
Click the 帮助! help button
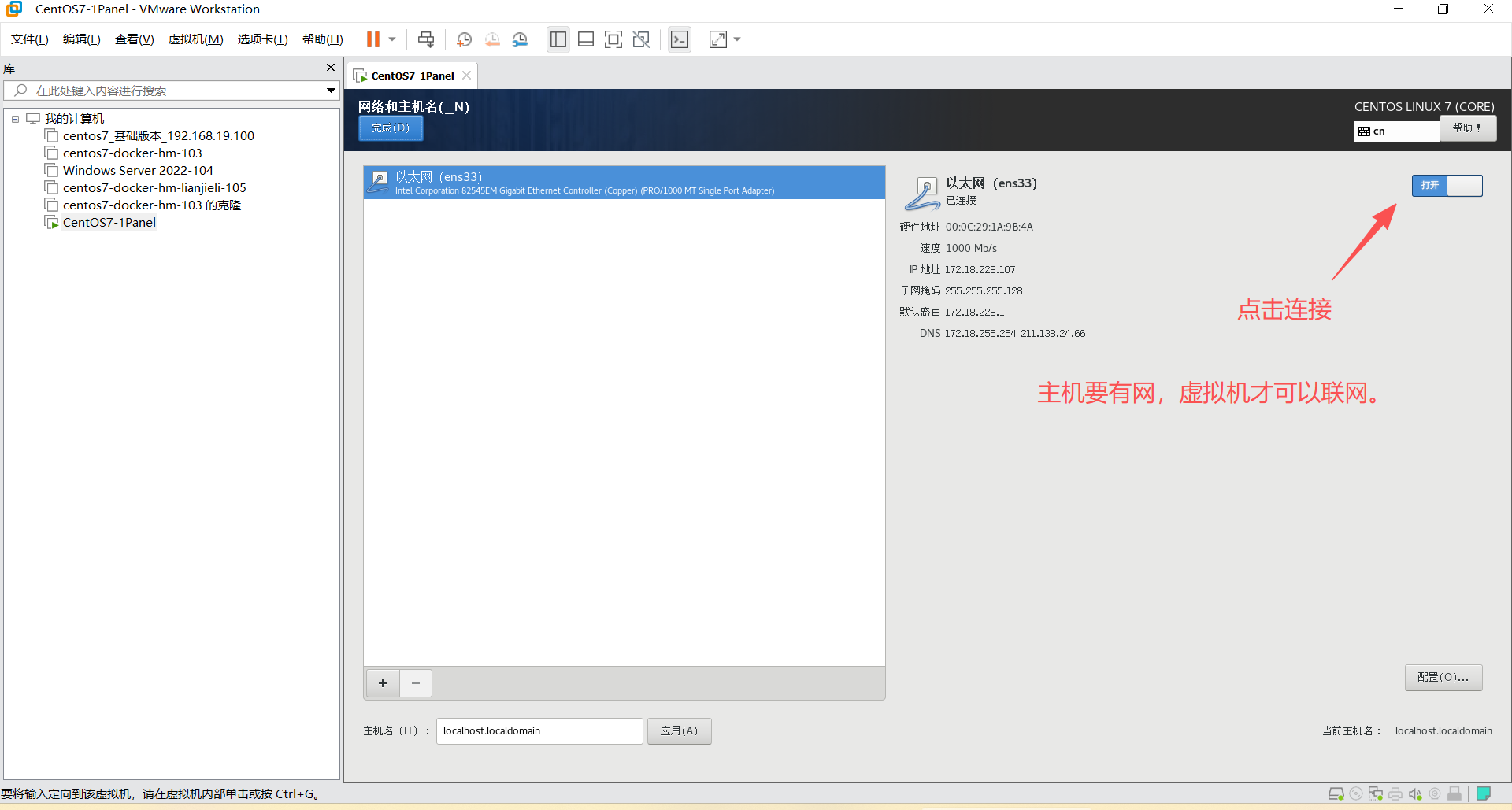coord(1468,128)
